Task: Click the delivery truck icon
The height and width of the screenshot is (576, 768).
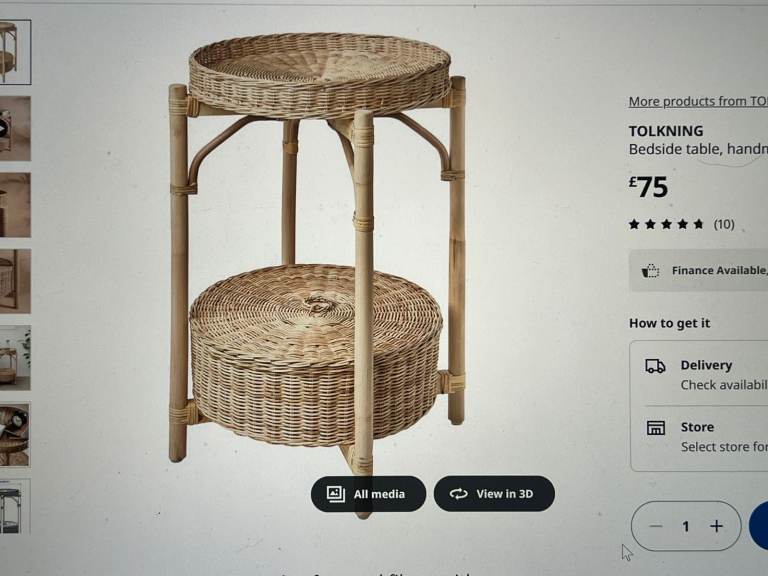Action: (x=656, y=367)
